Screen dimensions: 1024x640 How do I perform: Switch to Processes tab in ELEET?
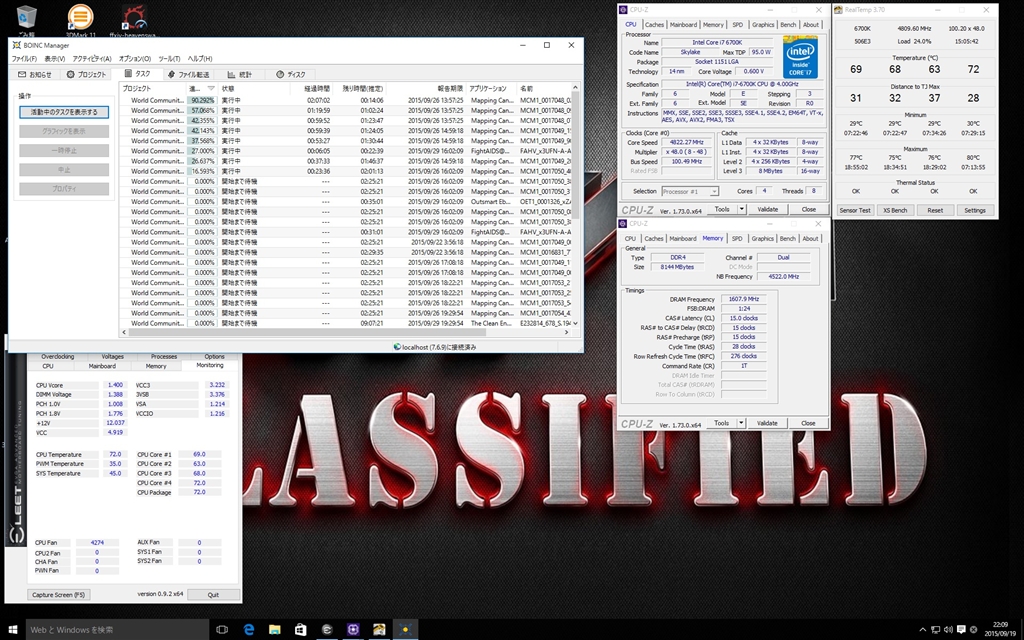164,357
